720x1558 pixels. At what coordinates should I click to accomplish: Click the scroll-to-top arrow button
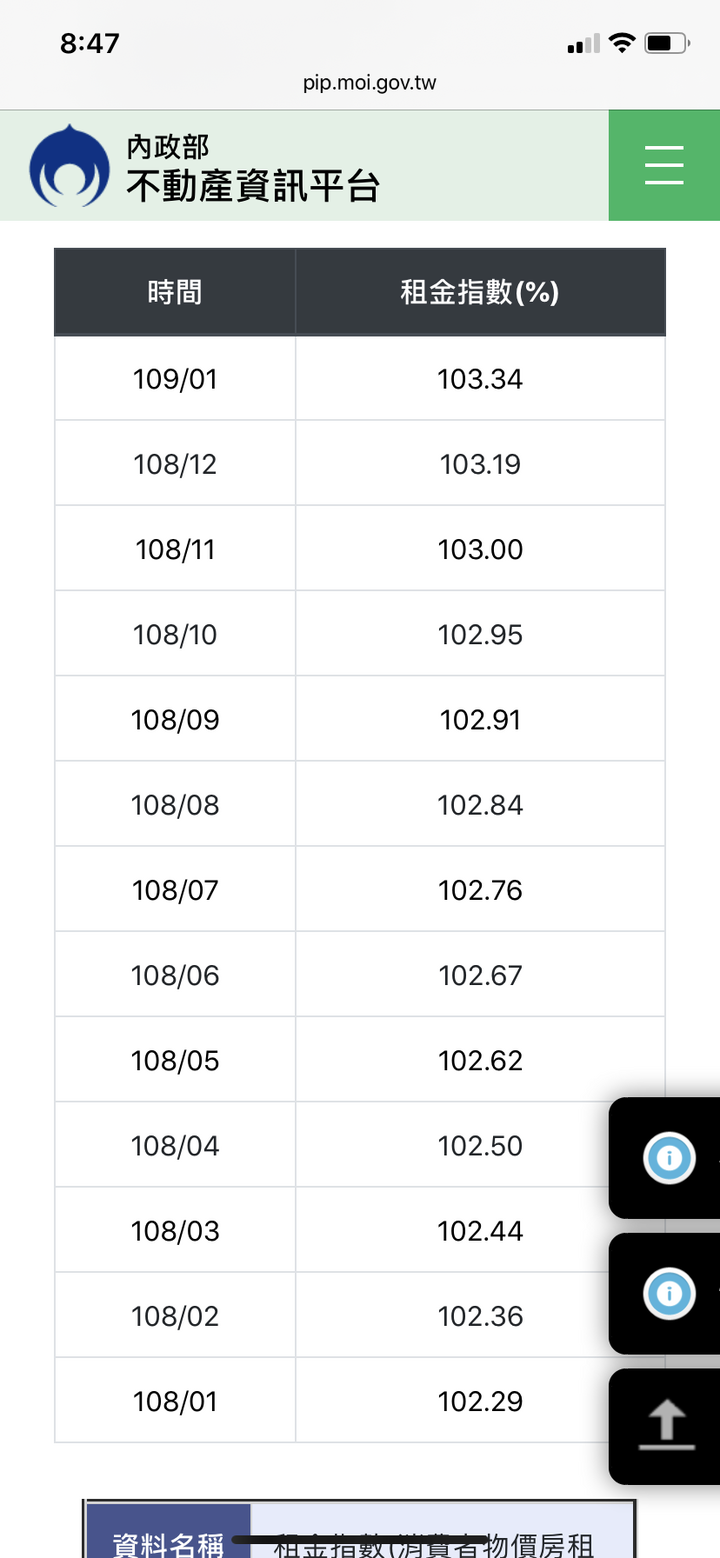665,1426
